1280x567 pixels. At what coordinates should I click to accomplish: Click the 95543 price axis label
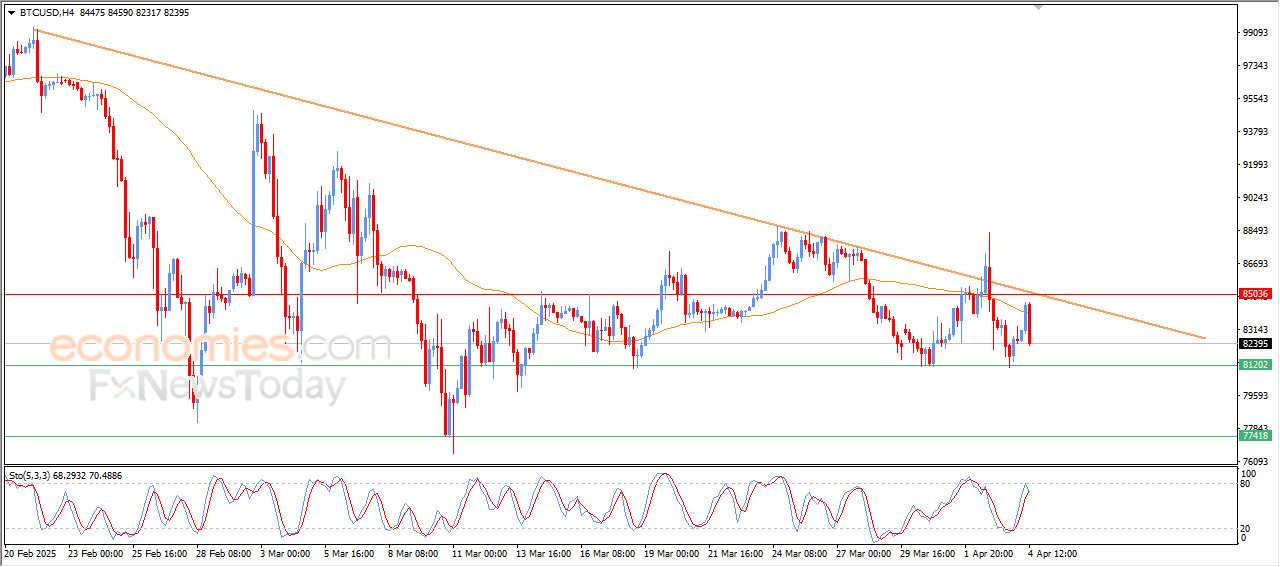[1255, 98]
